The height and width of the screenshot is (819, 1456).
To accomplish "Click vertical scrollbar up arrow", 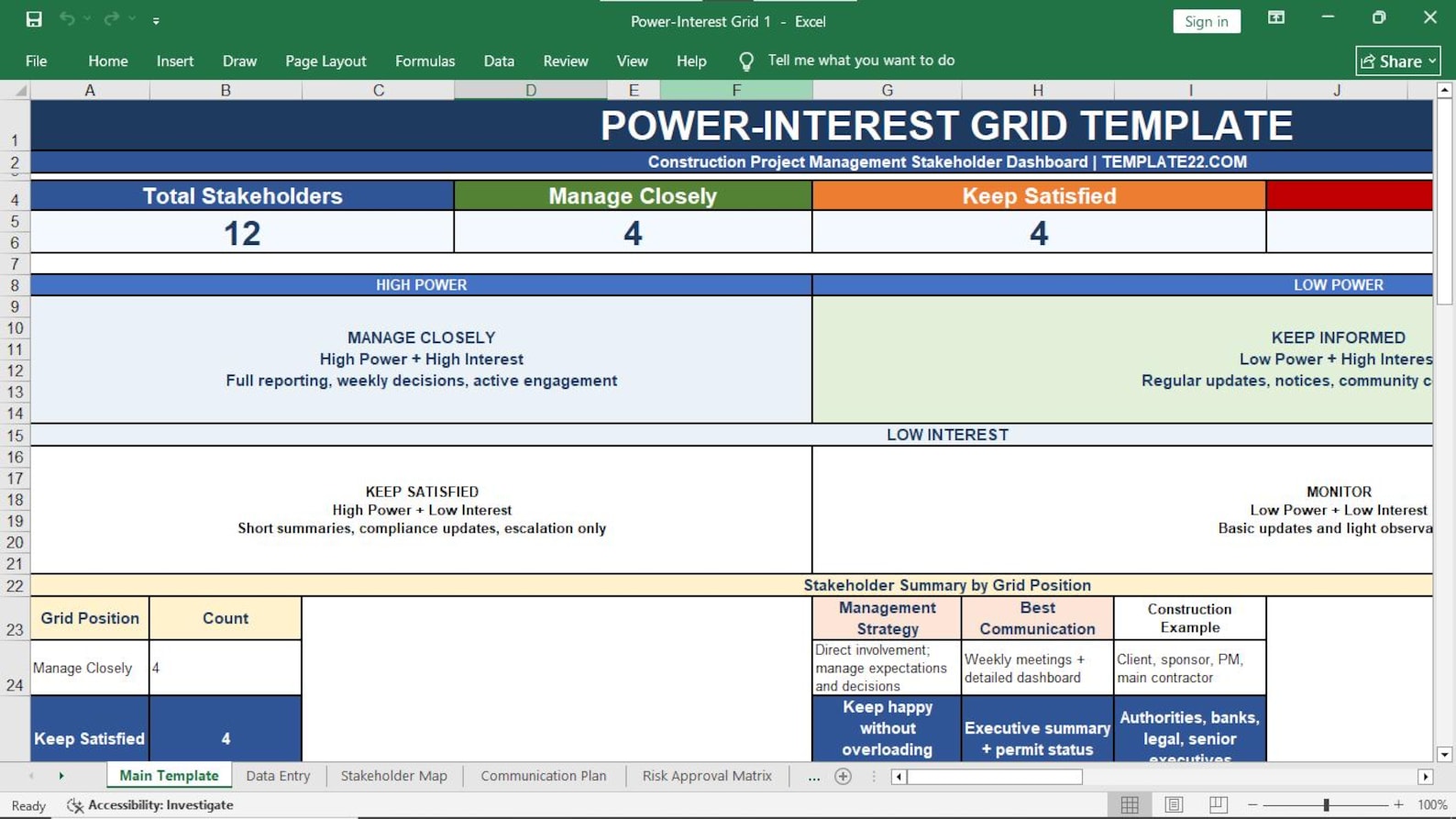I will 1444,90.
